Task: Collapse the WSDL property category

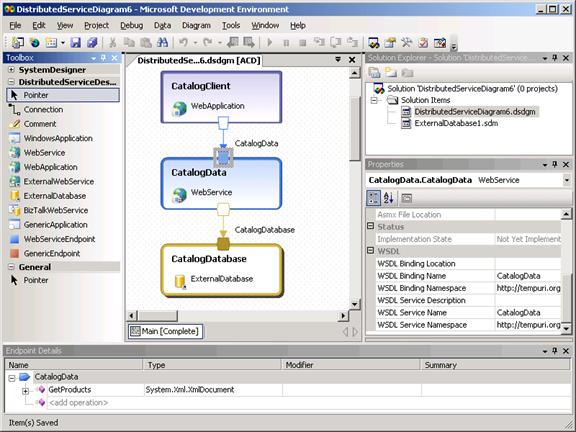Action: pos(371,251)
